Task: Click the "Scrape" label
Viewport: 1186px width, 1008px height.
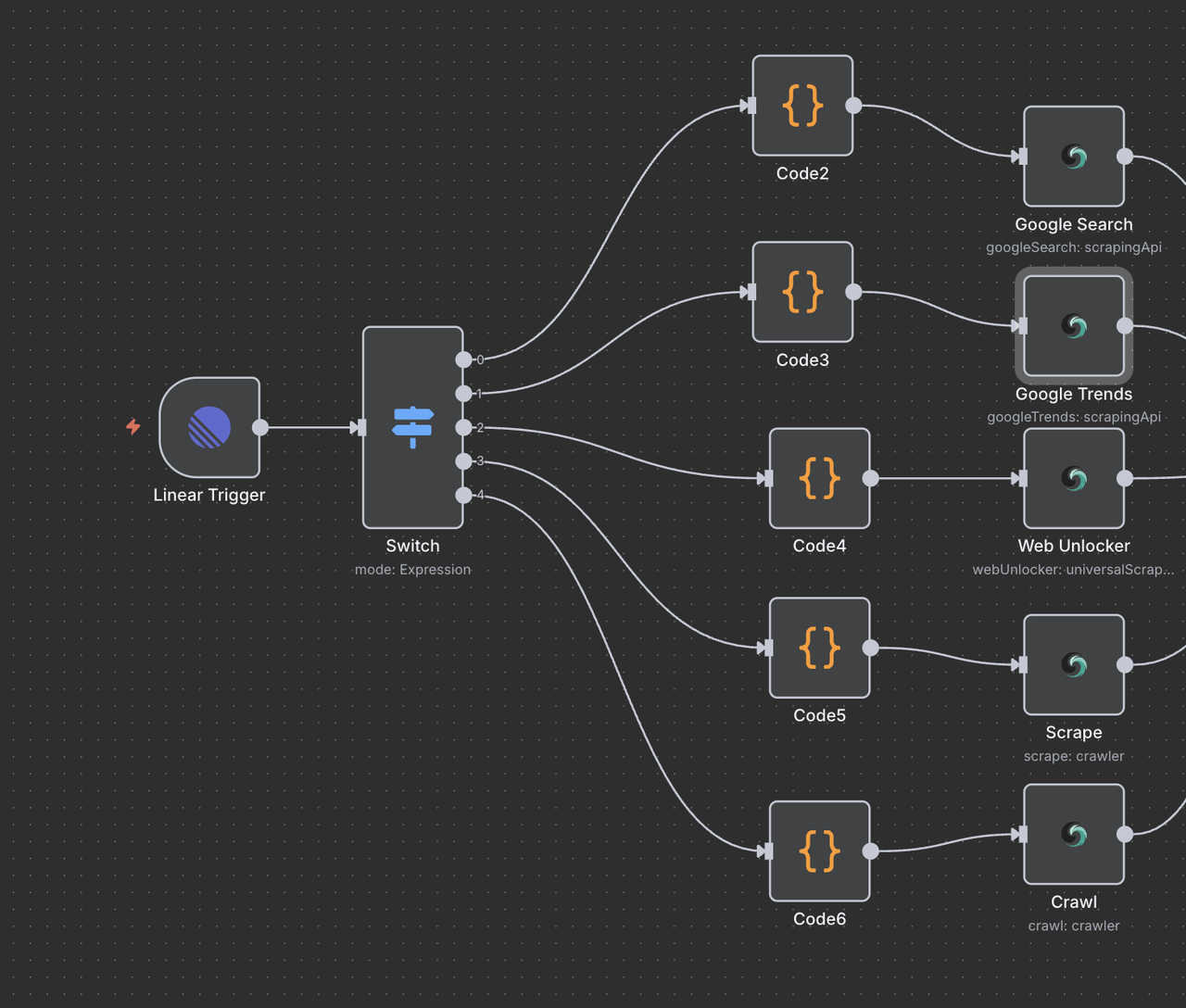Action: pyautogui.click(x=1074, y=732)
